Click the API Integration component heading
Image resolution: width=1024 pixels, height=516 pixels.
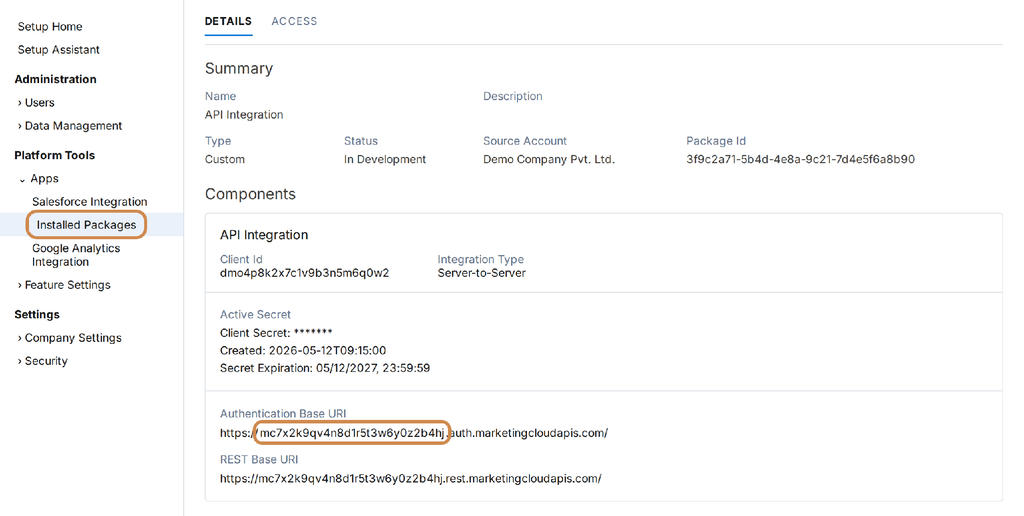264,235
